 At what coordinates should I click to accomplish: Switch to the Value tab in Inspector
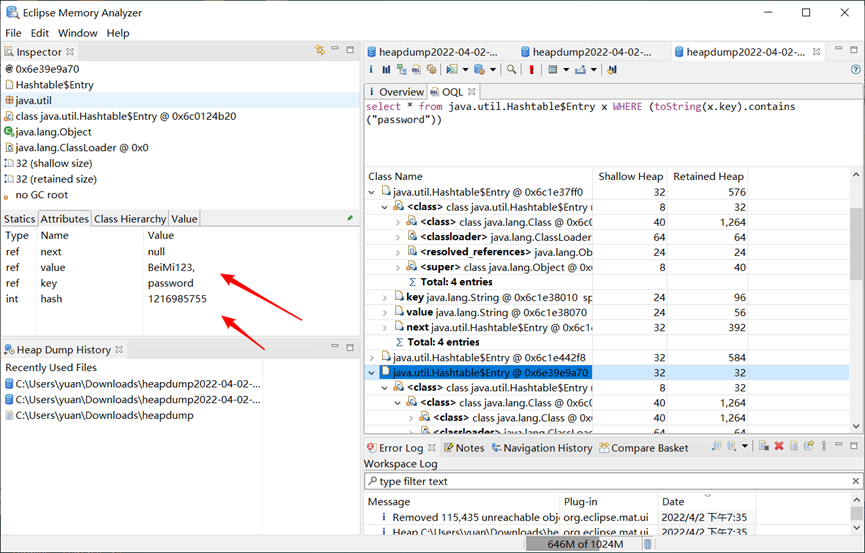(184, 219)
